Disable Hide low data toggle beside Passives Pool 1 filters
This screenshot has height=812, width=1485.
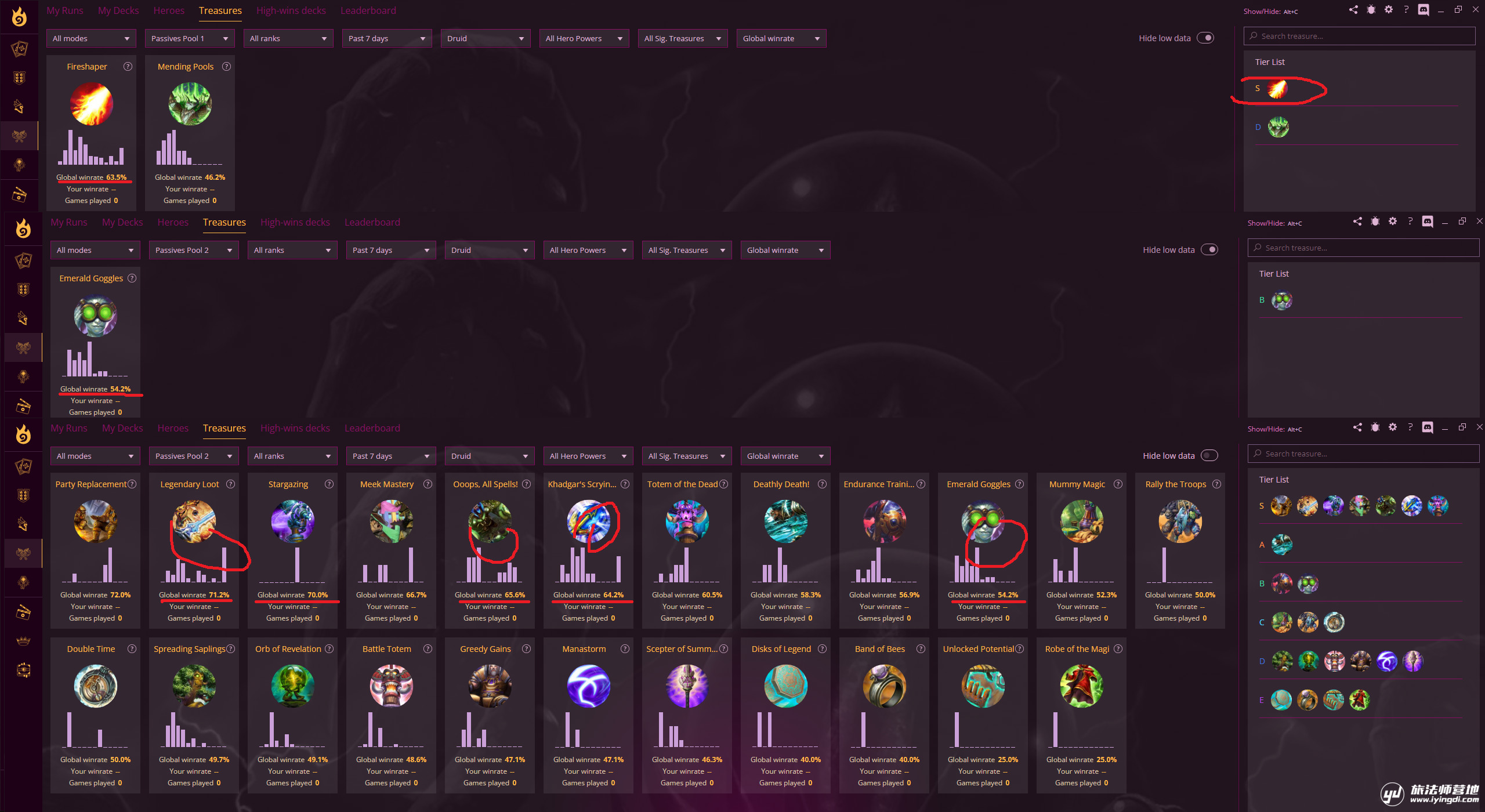(1205, 38)
